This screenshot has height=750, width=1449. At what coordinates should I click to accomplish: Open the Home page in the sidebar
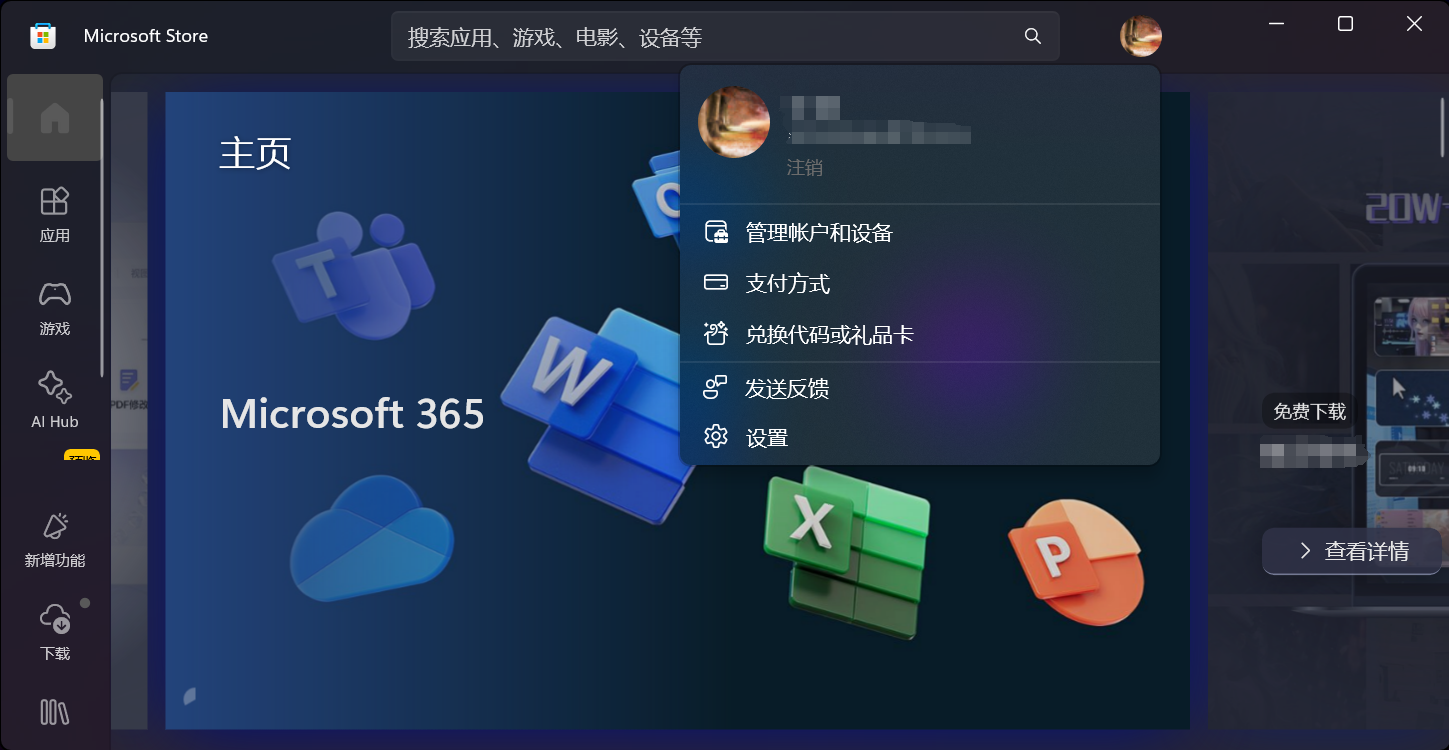pyautogui.click(x=54, y=118)
